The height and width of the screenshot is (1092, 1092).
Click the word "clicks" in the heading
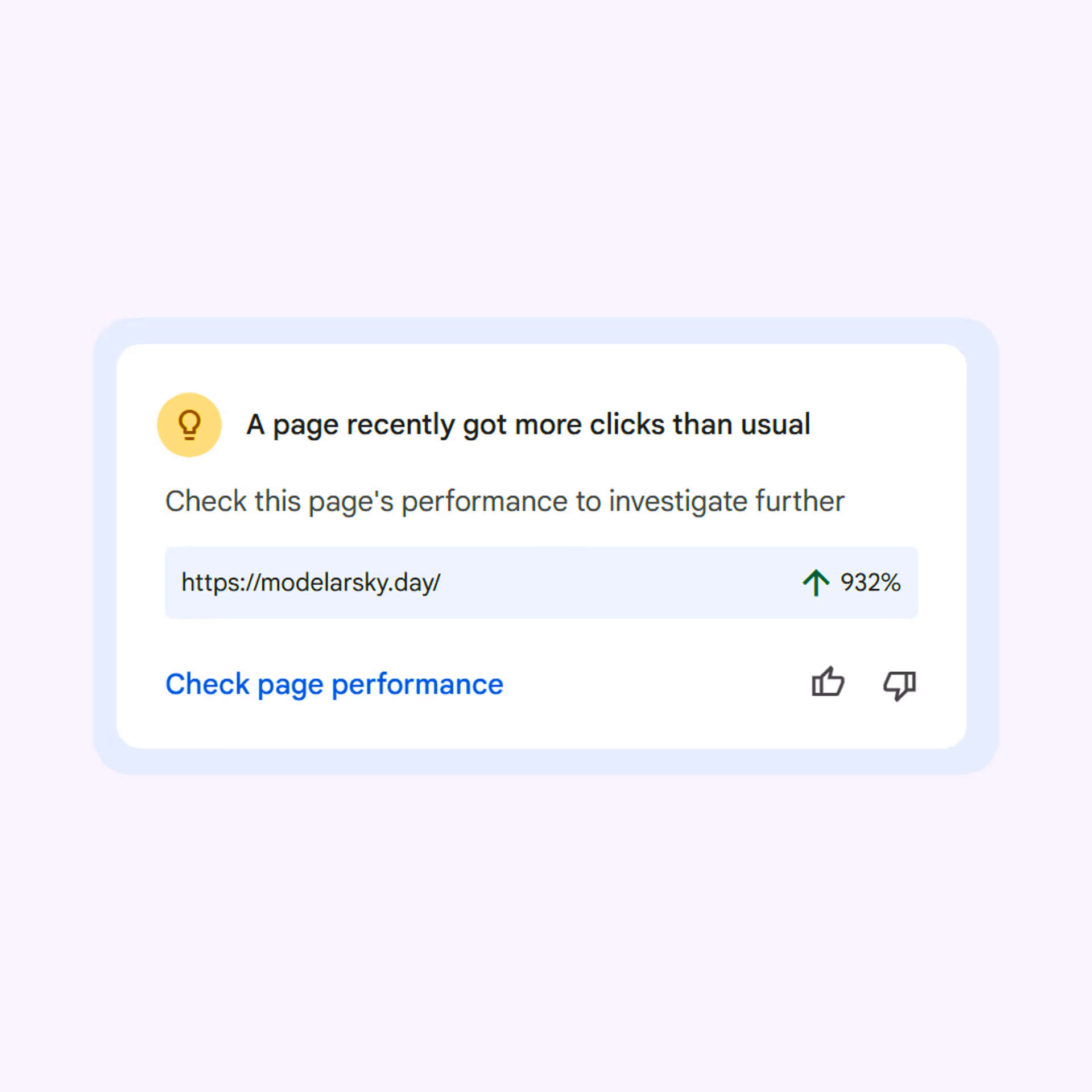(x=627, y=425)
